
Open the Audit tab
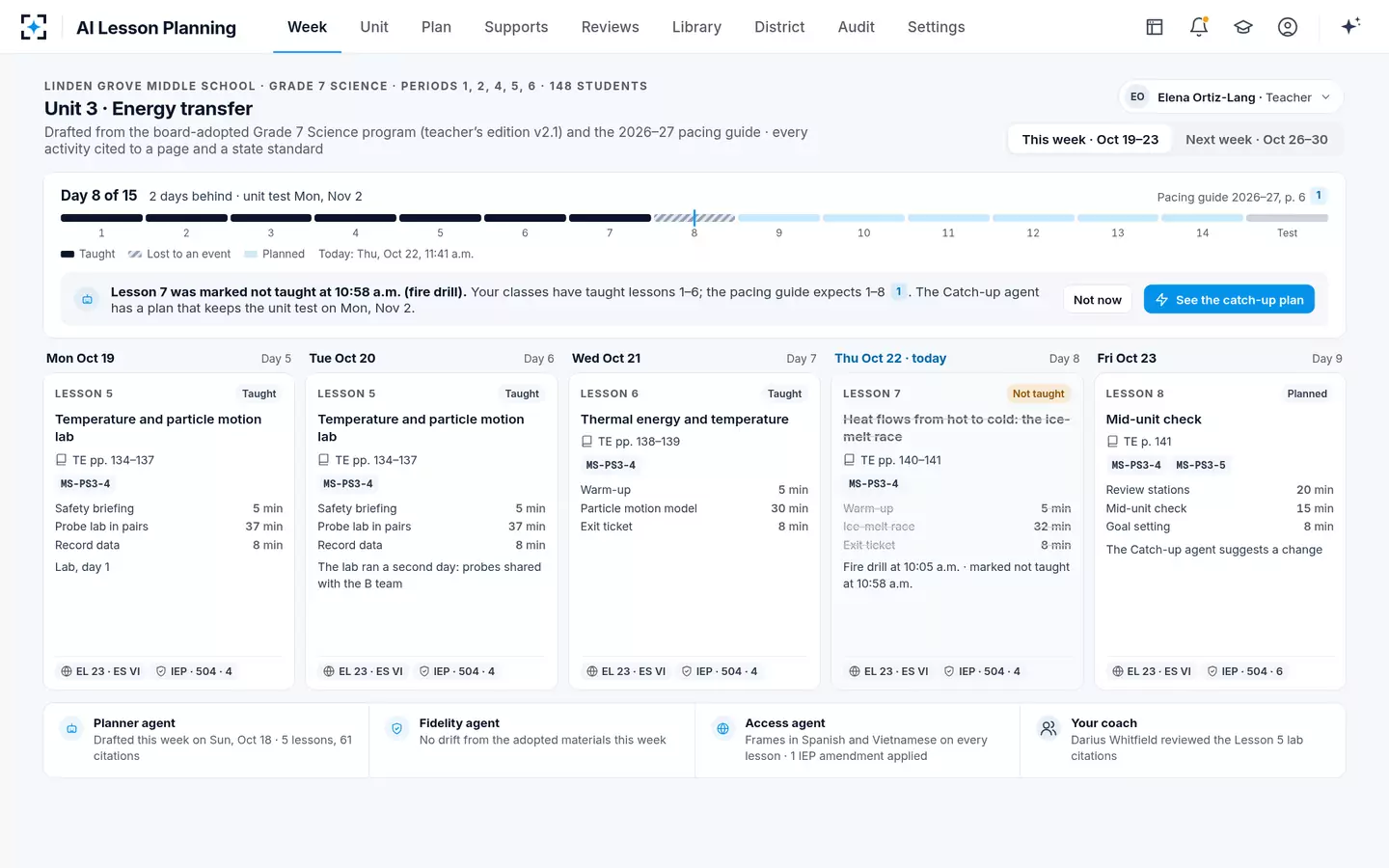coord(857,27)
